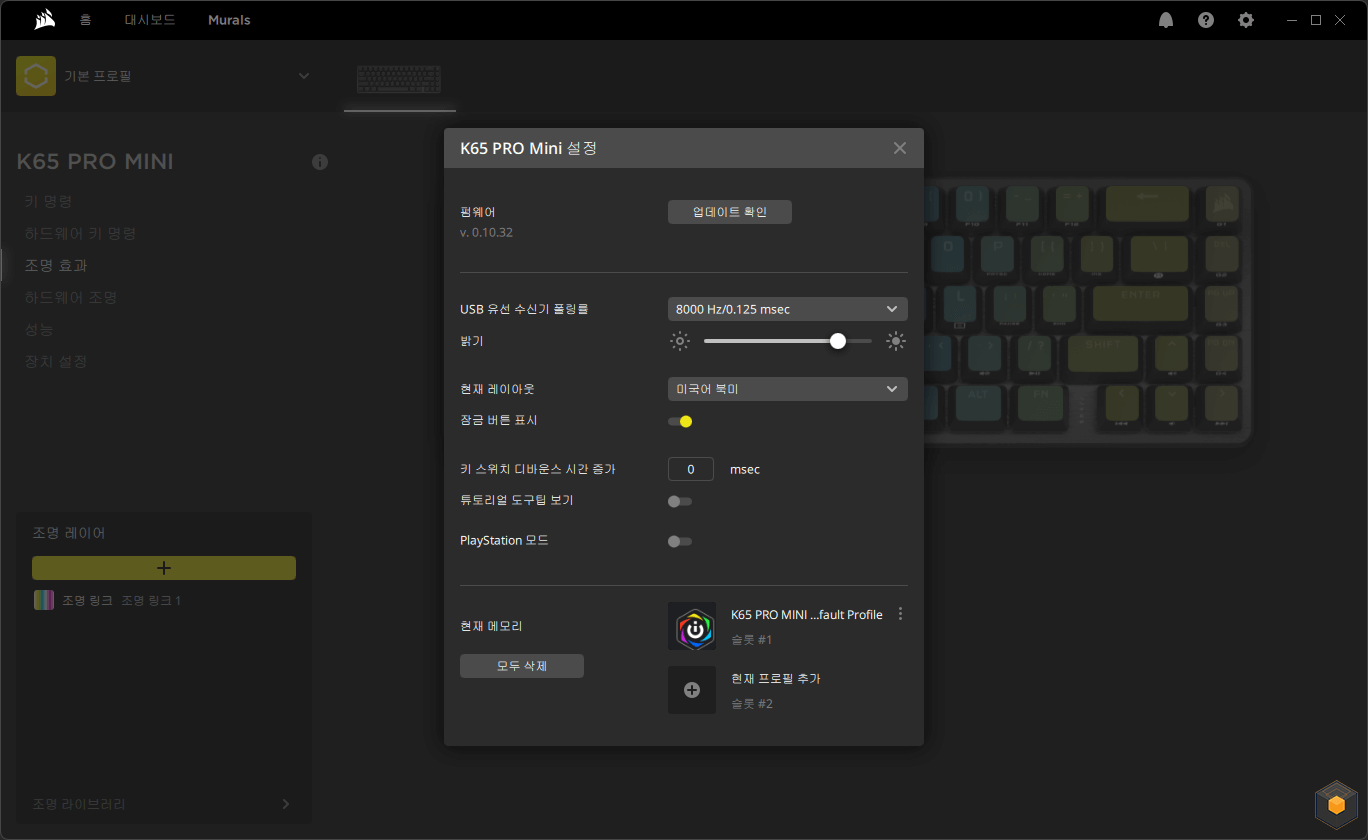The width and height of the screenshot is (1368, 840).
Task: Disable the 잠금 버튼 표시 toggle
Action: (680, 421)
